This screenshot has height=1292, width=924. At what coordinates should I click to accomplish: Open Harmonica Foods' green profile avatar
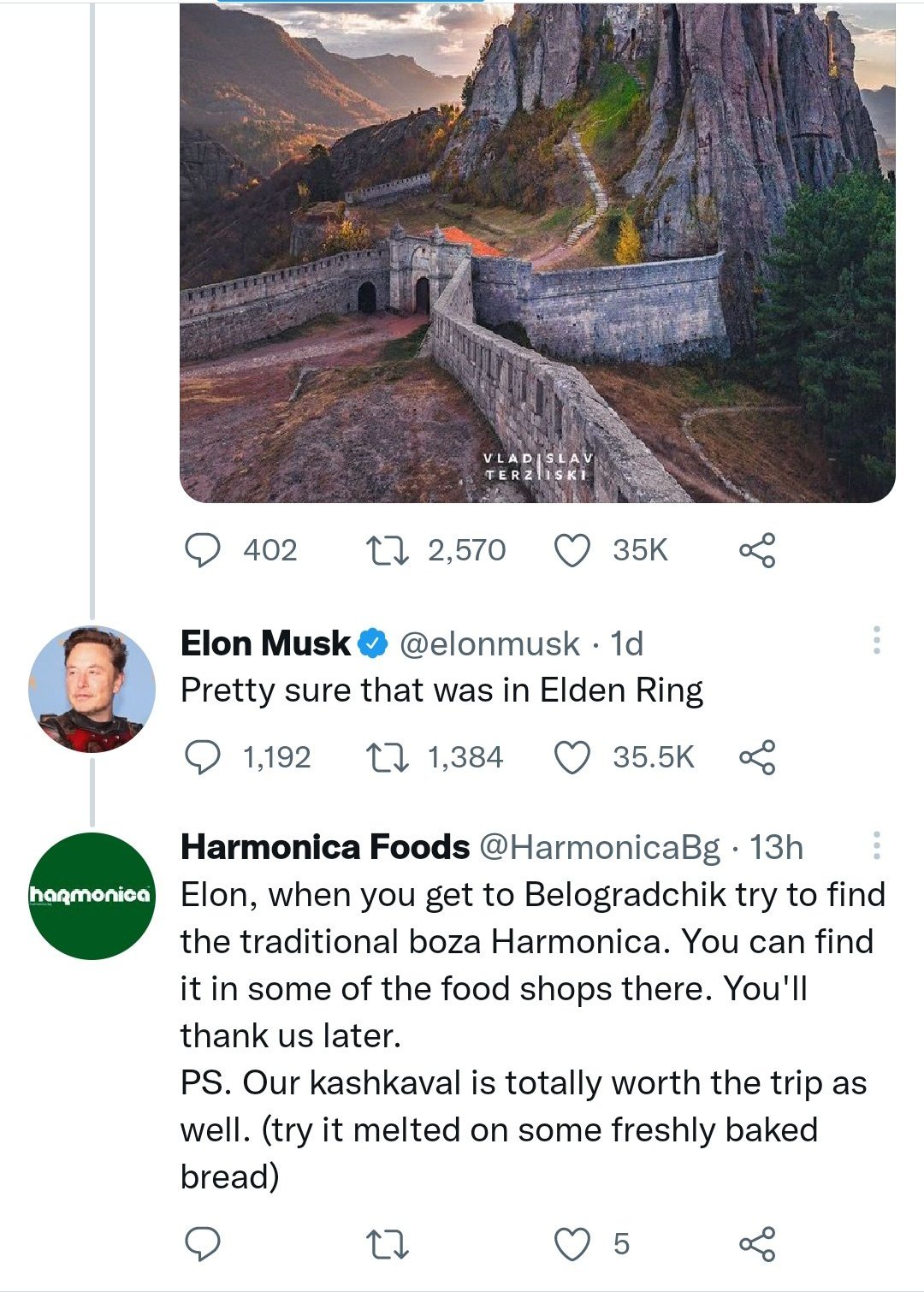(92, 895)
